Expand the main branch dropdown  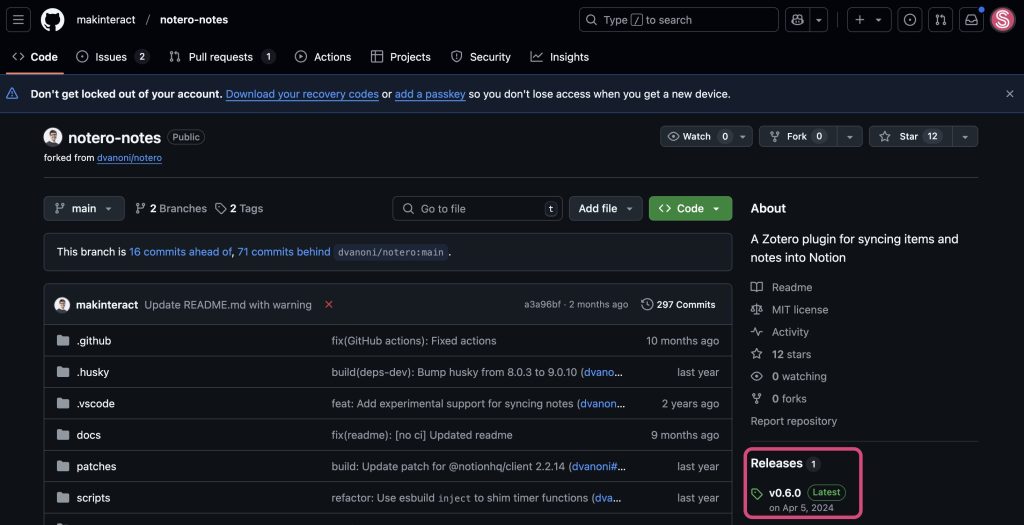(84, 208)
